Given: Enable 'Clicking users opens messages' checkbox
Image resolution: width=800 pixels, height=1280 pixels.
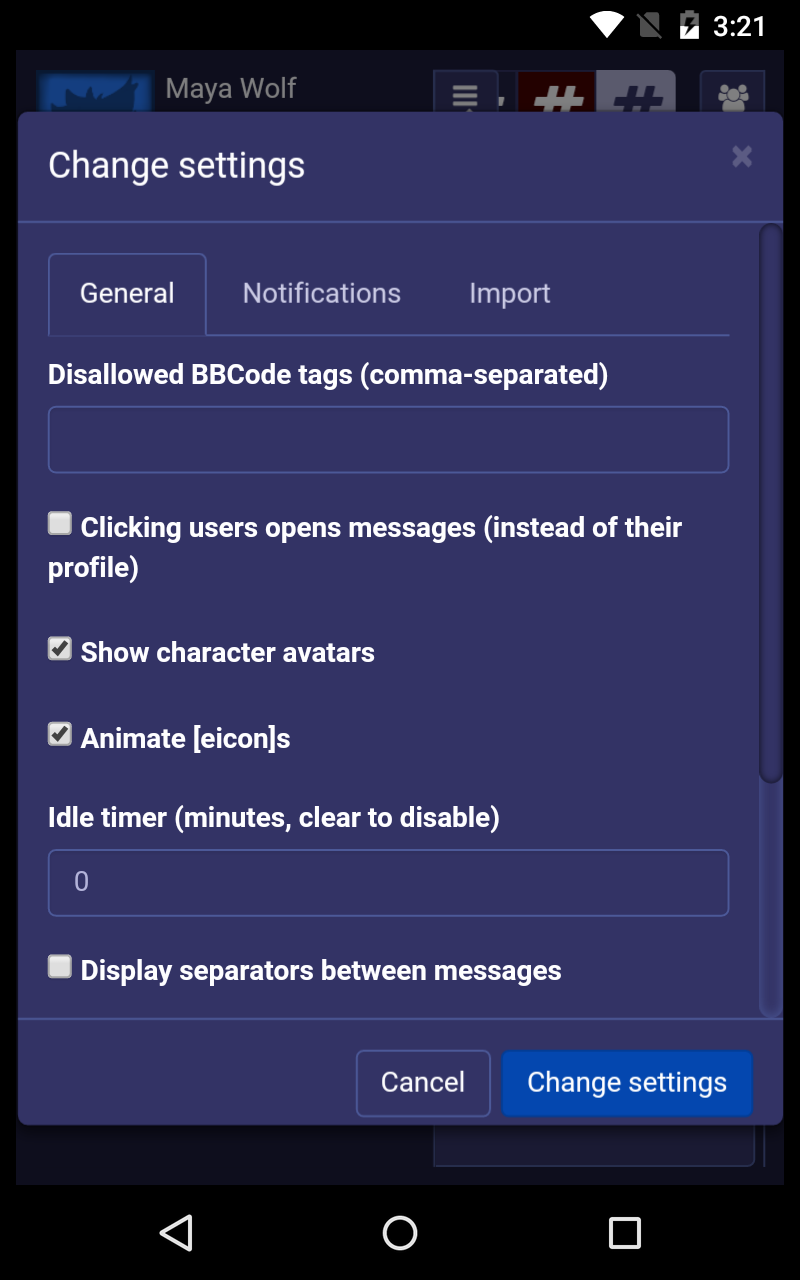Looking at the screenshot, I should click(x=59, y=522).
